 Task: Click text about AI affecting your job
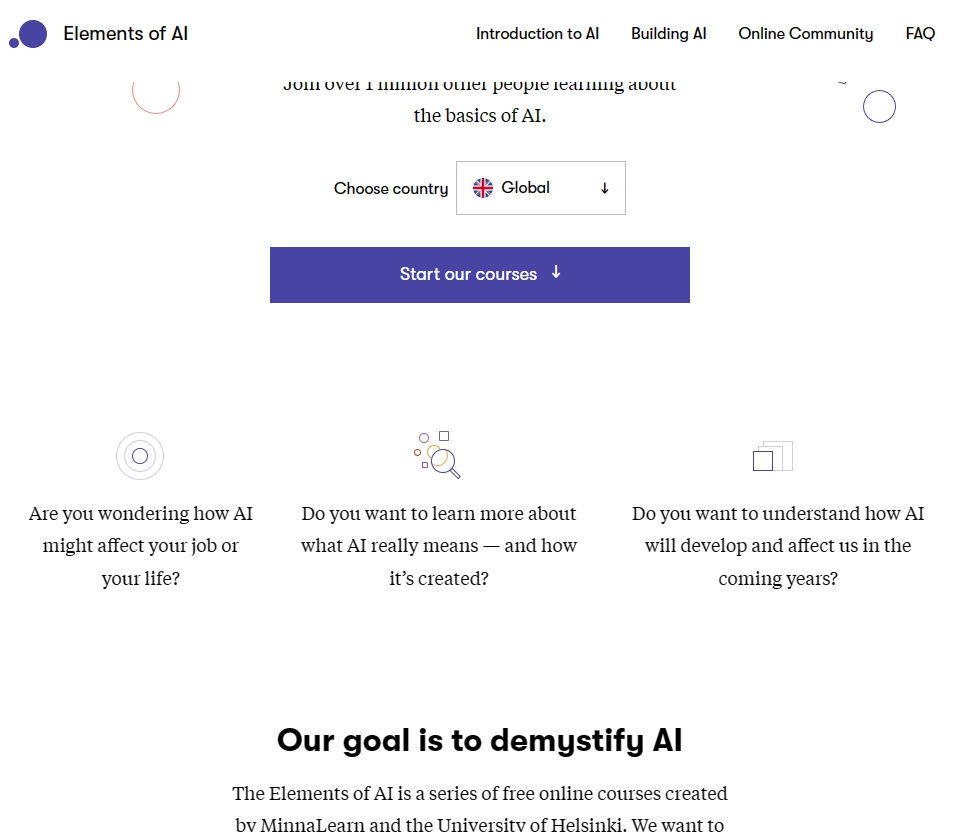(x=140, y=546)
